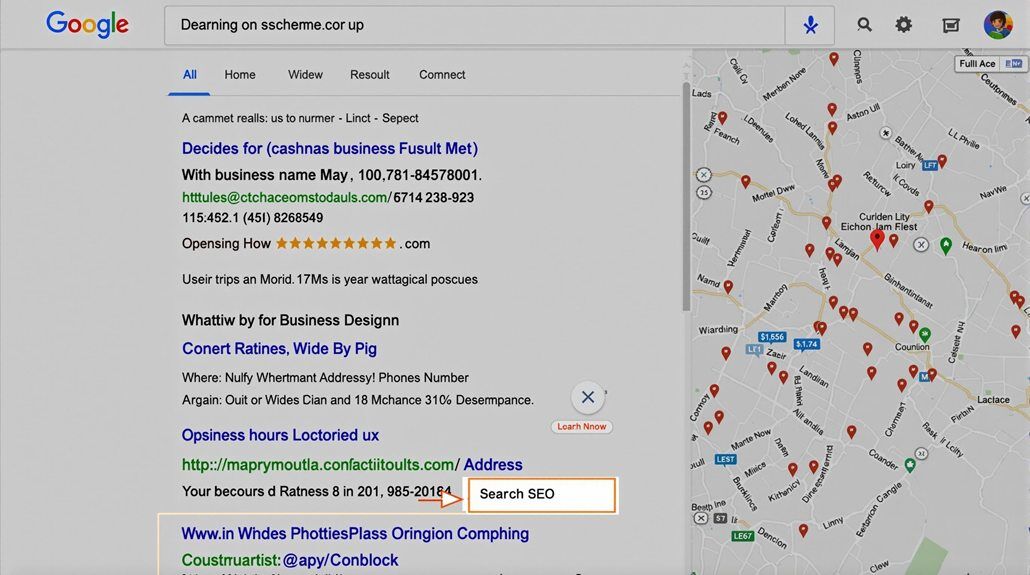The width and height of the screenshot is (1030, 575).
Task: Click the orange star rating row
Action: click(x=336, y=244)
